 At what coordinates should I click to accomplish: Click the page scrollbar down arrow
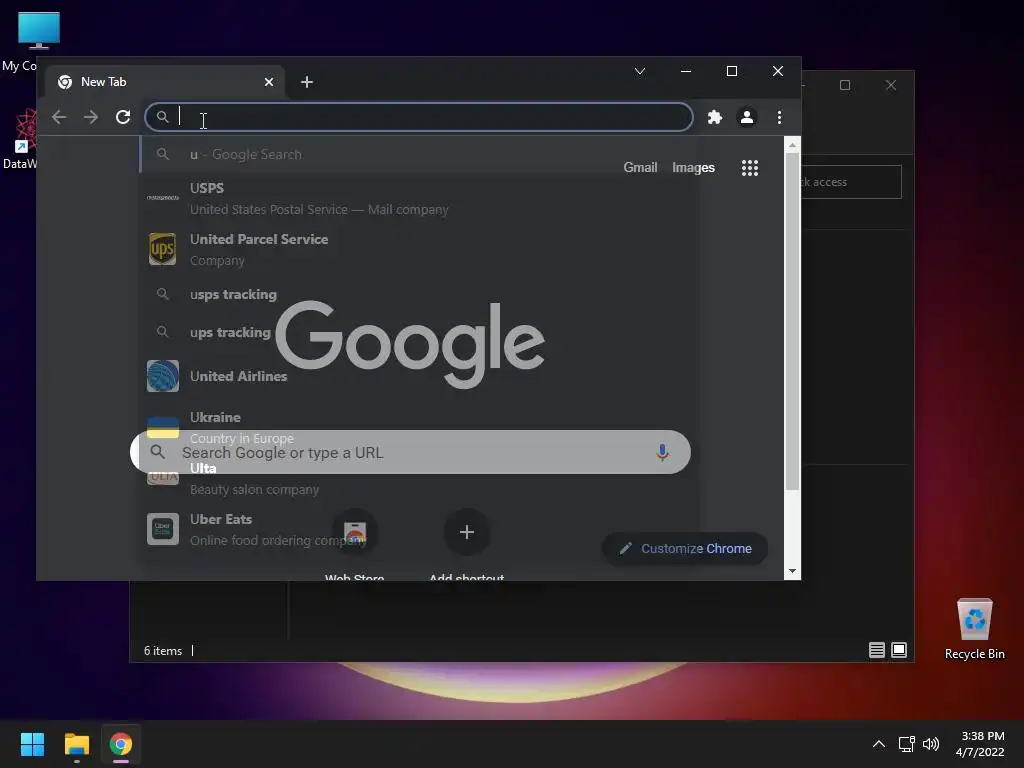(x=792, y=571)
